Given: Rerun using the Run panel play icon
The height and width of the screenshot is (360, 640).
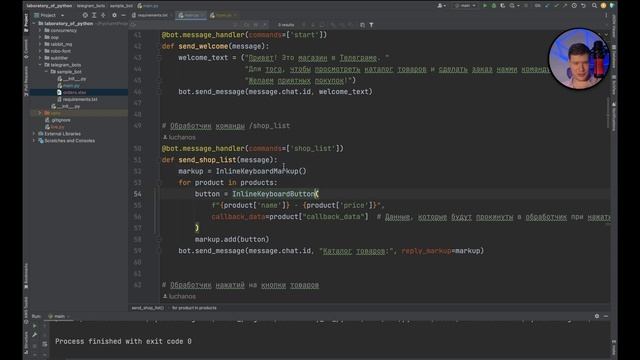Looking at the screenshot, I should 35,326.
